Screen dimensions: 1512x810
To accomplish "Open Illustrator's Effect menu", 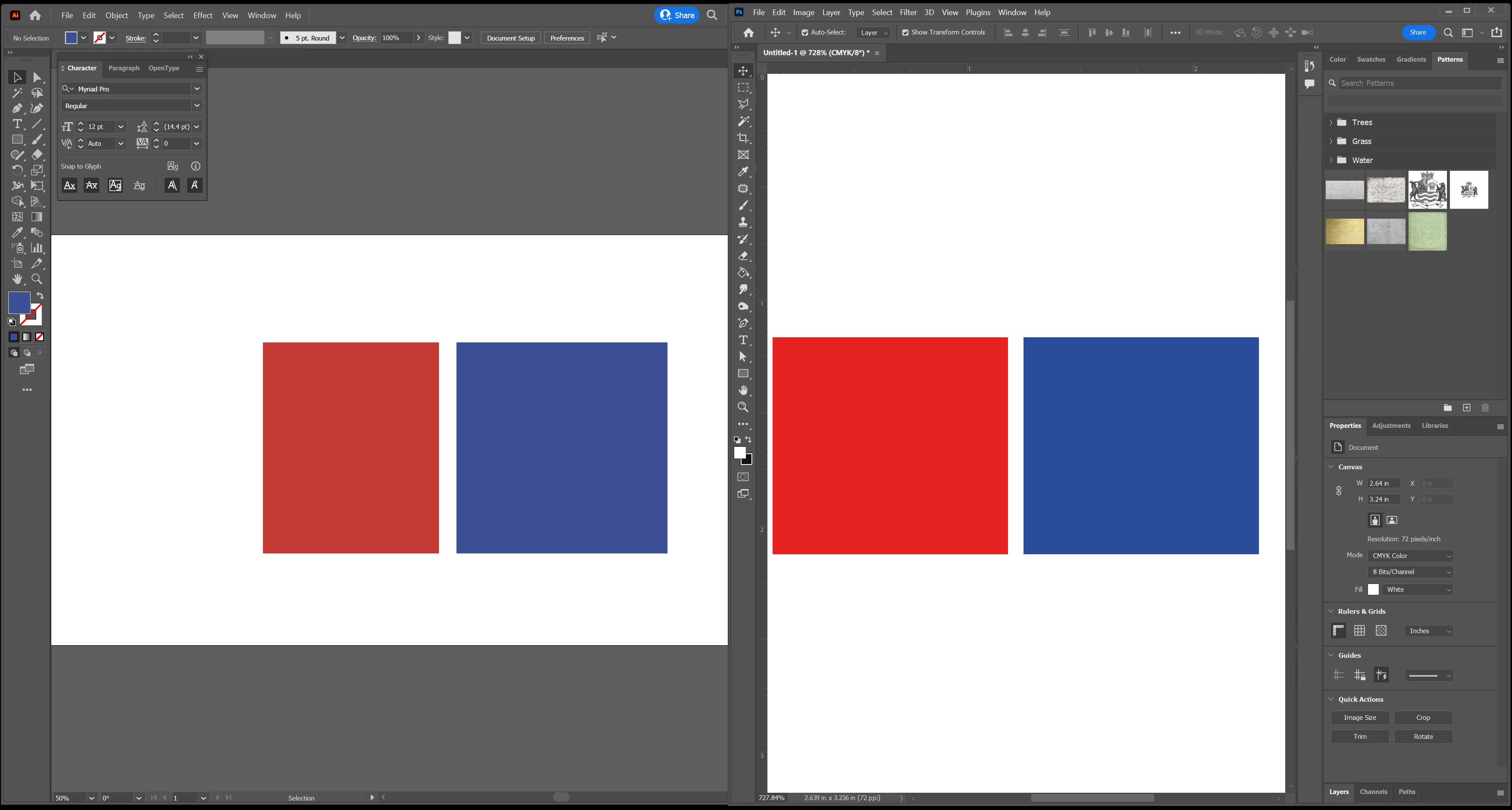I will point(203,15).
